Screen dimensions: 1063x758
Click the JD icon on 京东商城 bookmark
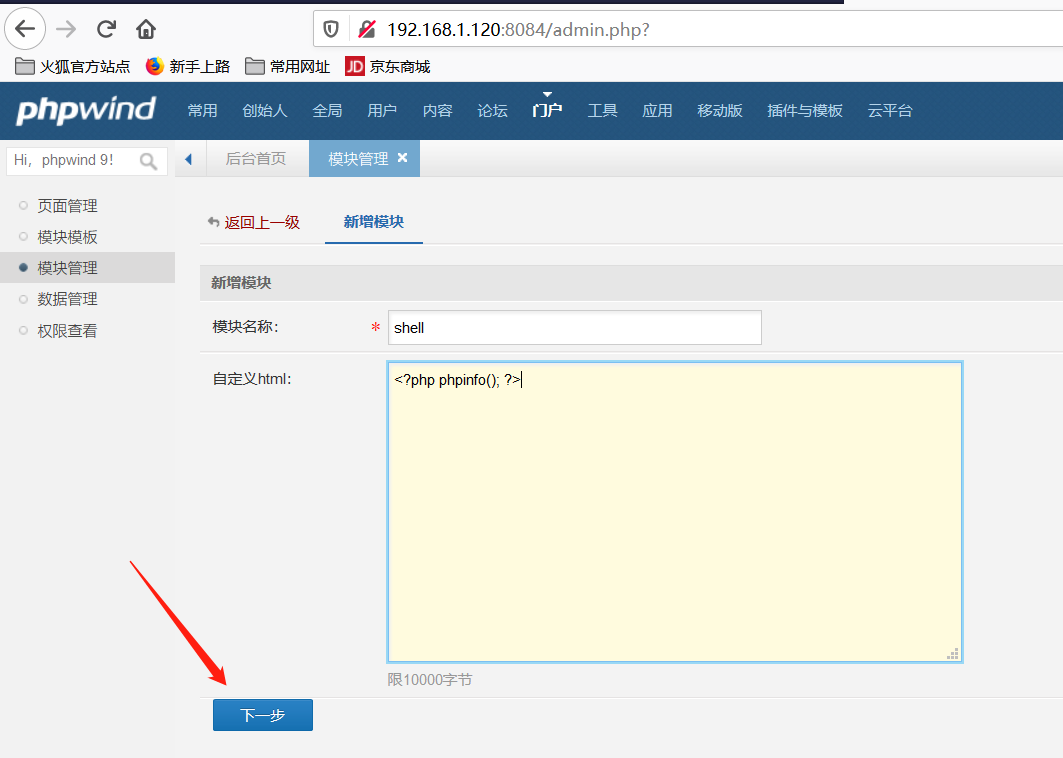[x=354, y=66]
